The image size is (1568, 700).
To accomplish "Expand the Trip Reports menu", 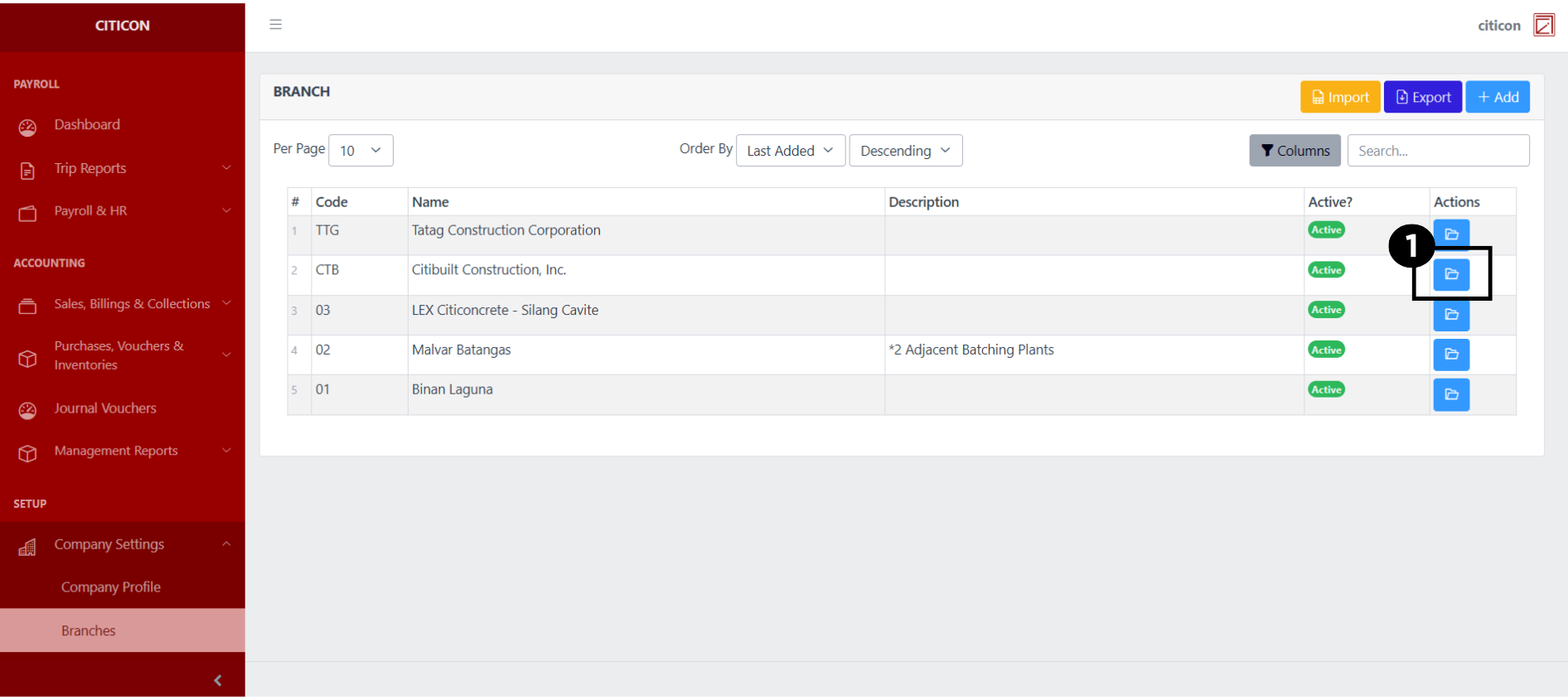I will (x=123, y=168).
